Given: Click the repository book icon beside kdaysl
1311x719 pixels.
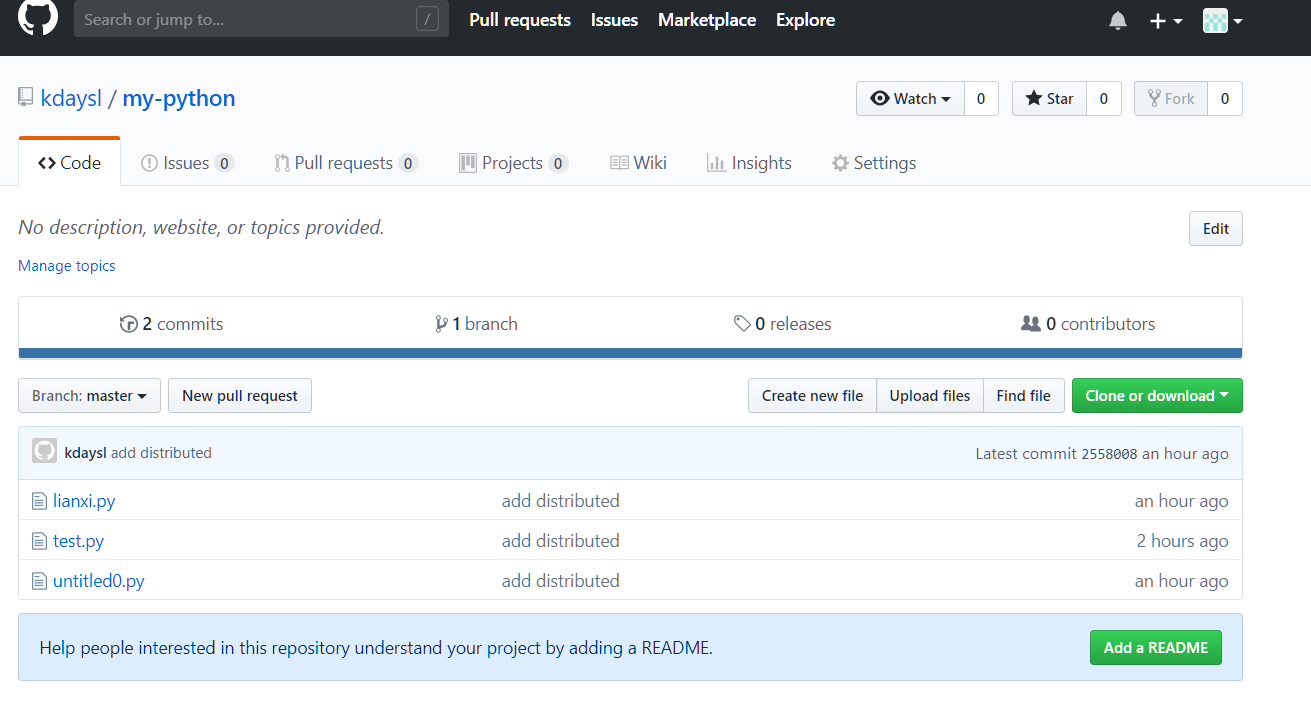Looking at the screenshot, I should click(x=26, y=98).
